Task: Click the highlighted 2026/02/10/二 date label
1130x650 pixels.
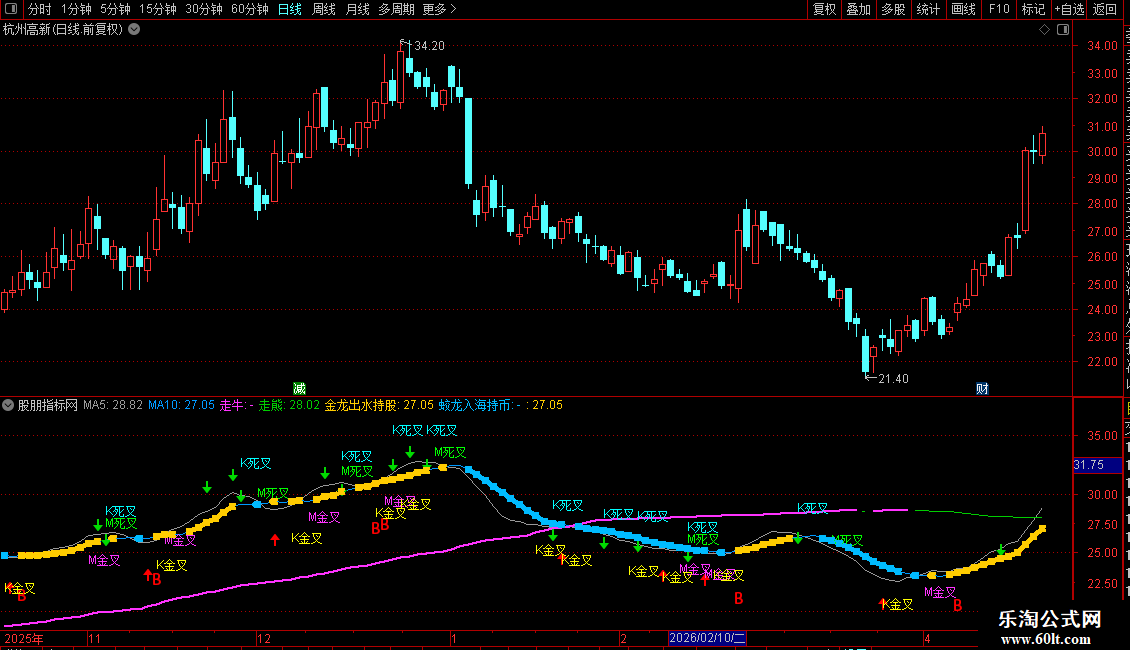Action: point(707,638)
